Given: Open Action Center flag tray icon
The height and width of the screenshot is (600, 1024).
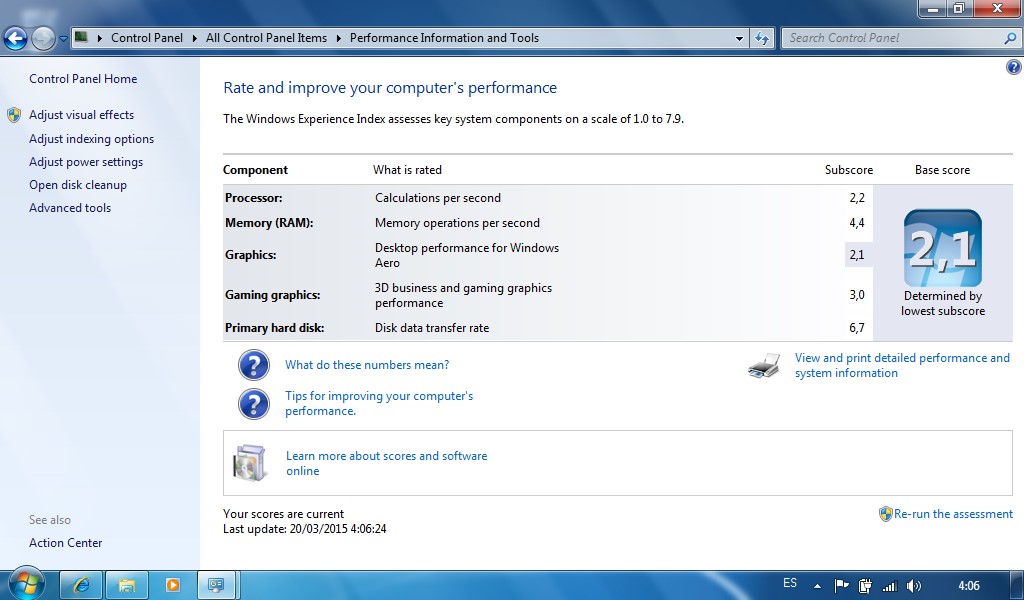Looking at the screenshot, I should click(x=842, y=586).
